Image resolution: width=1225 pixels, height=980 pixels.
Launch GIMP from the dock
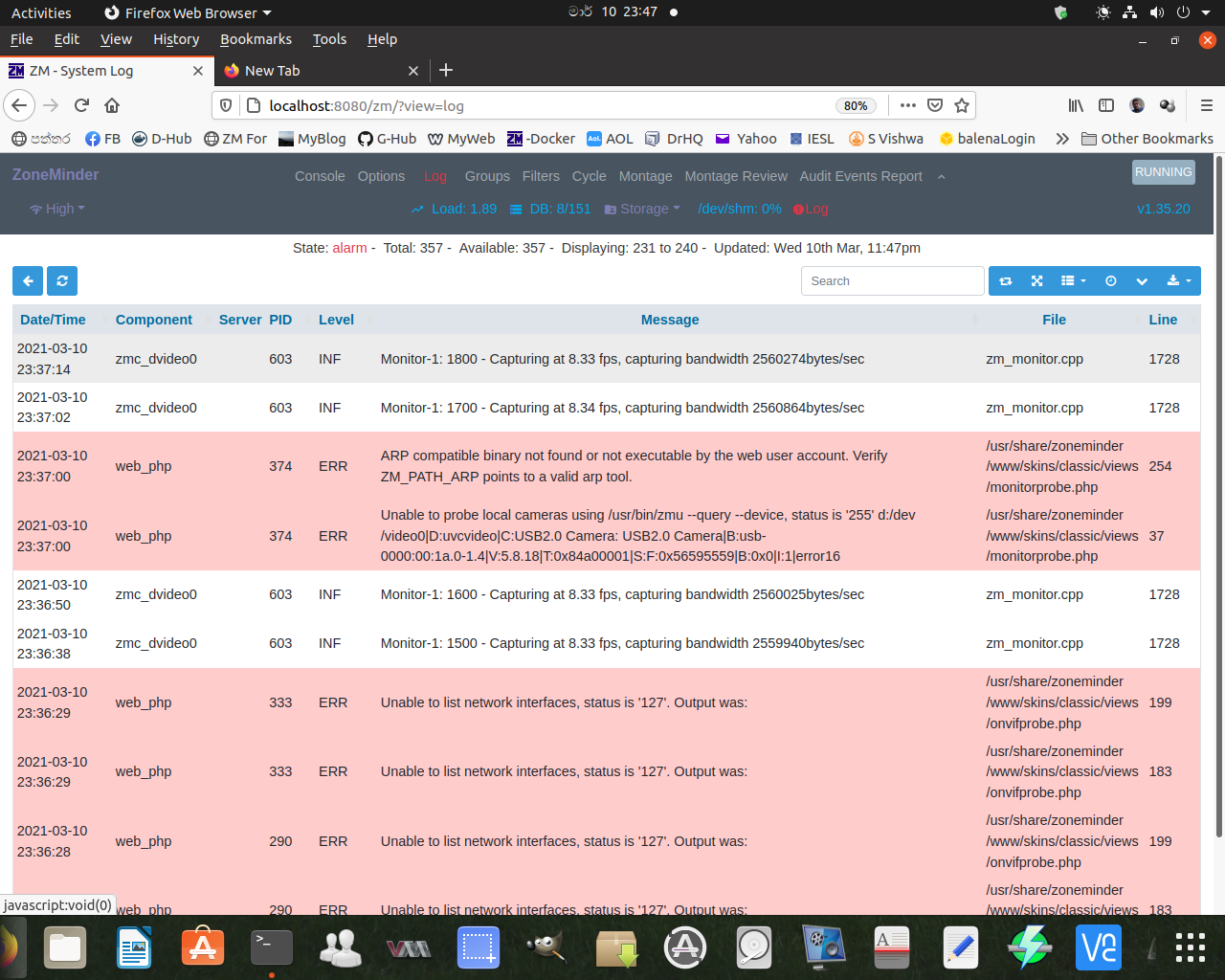point(547,947)
